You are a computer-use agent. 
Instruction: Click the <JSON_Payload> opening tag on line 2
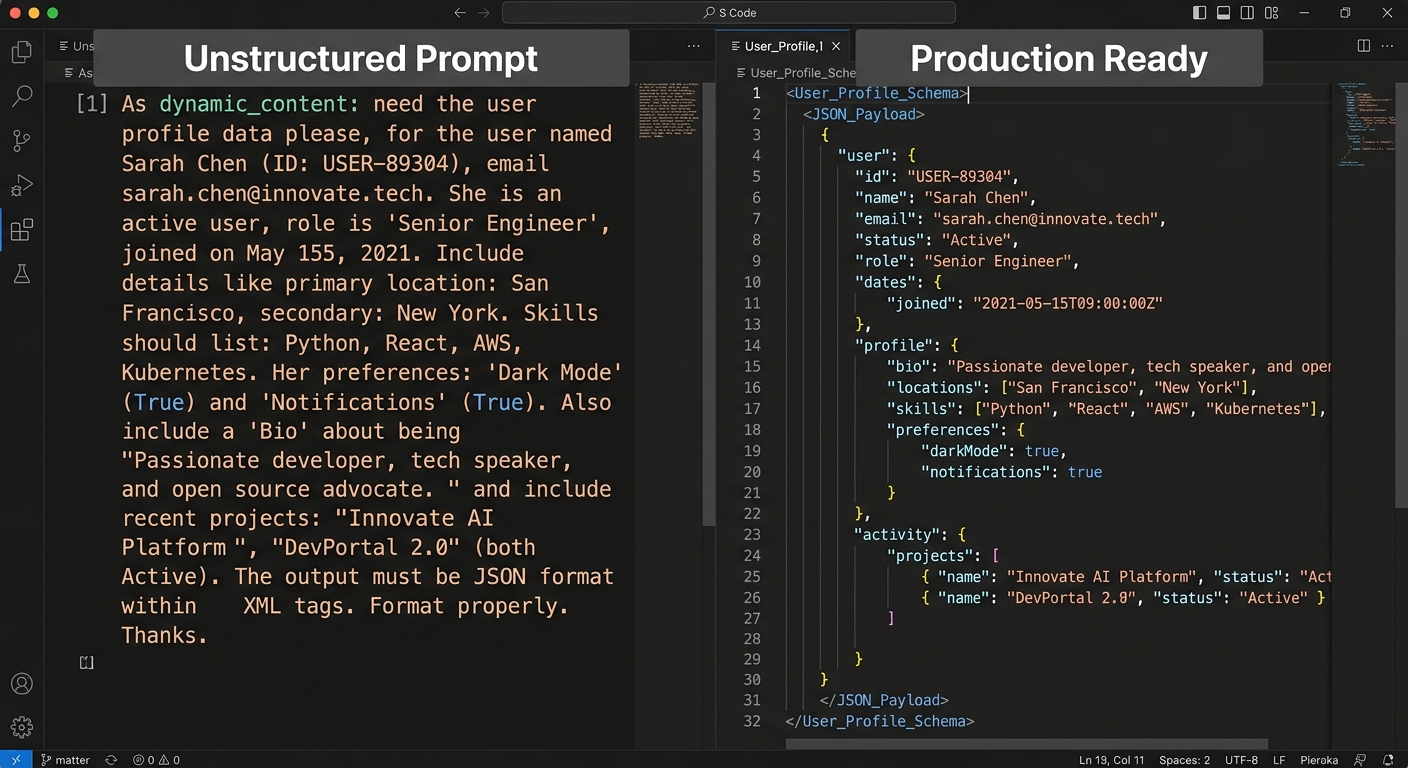864,114
